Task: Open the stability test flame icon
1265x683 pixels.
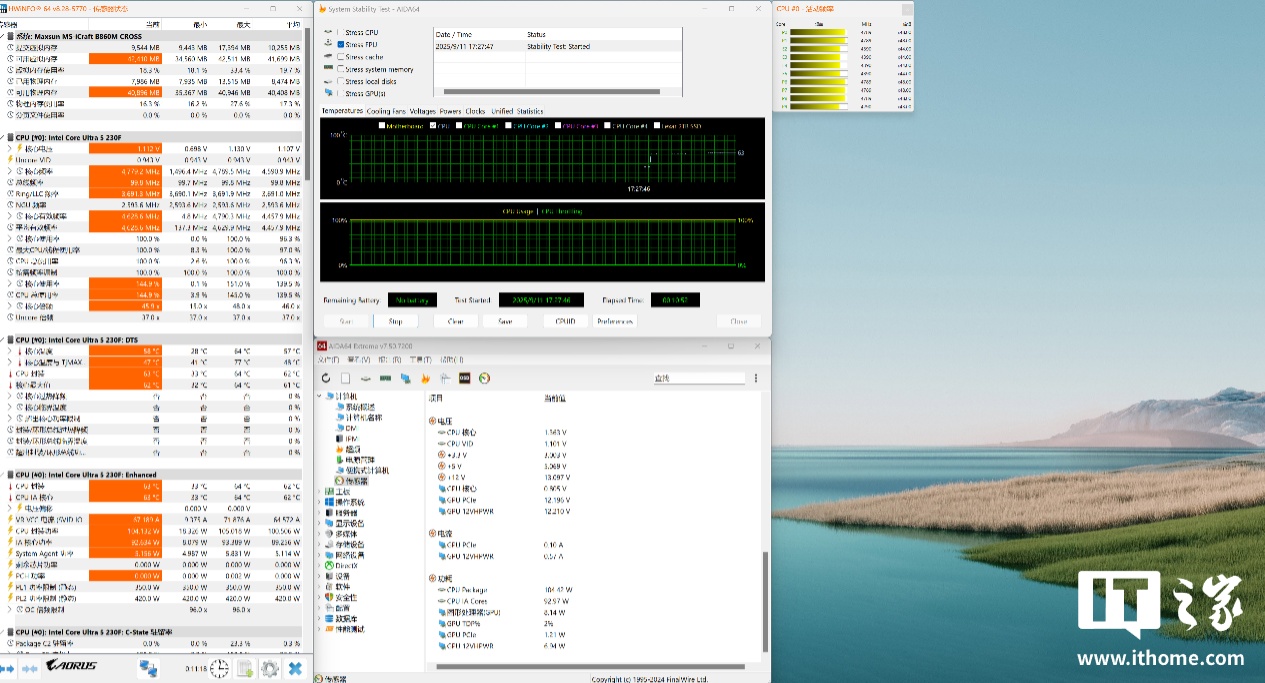Action: click(x=425, y=378)
